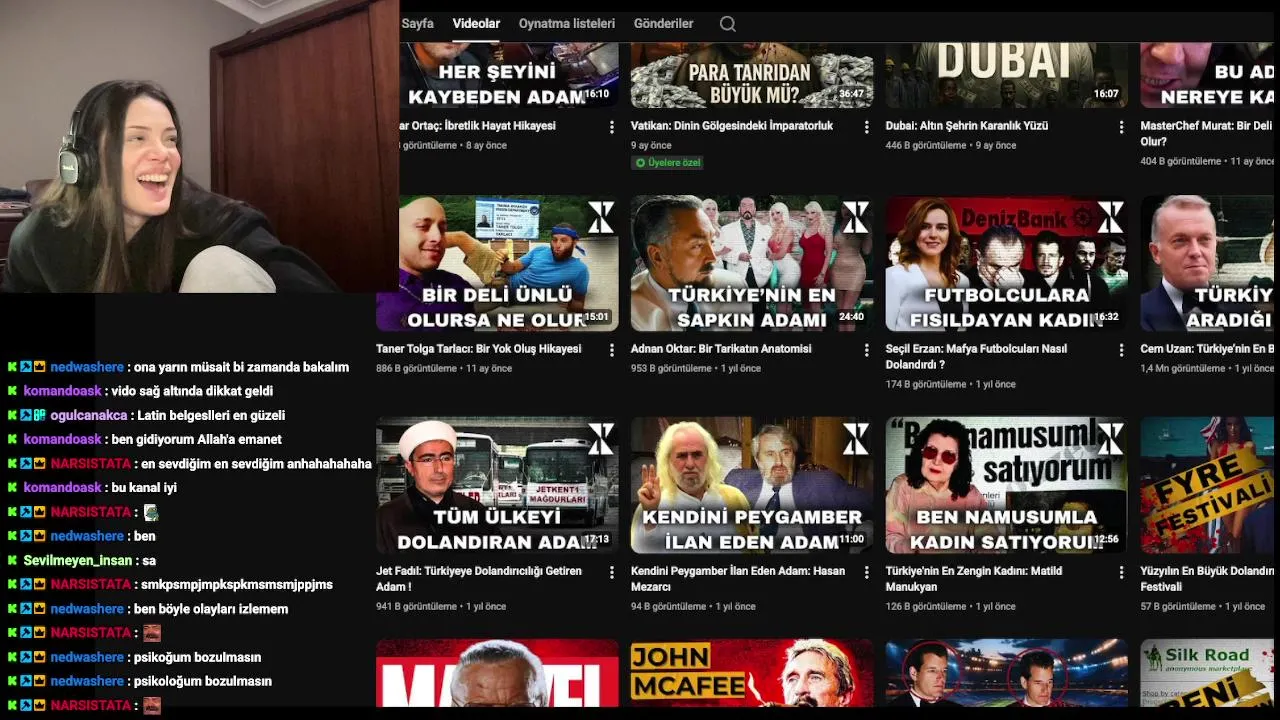
Task: Click komandoask message 'bu kanal iyi'
Action: pos(144,487)
